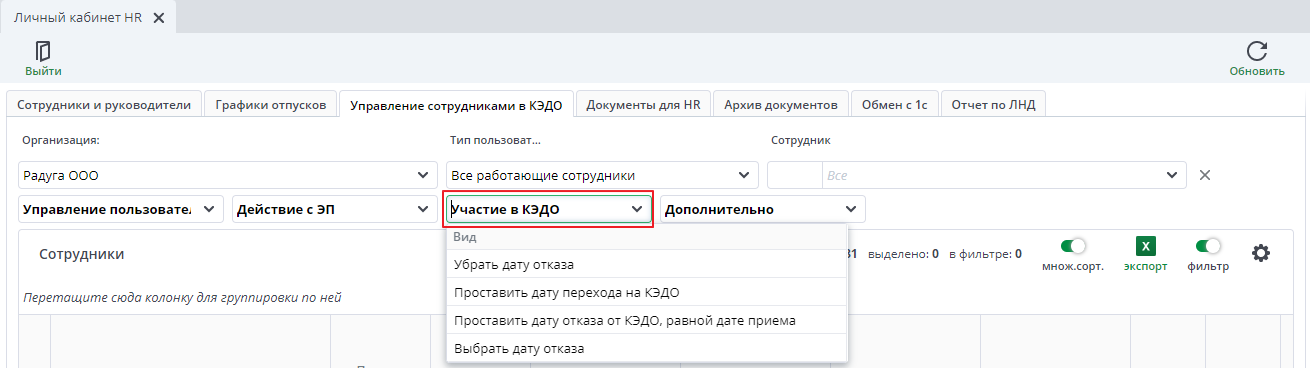Open the Организация dropdown Радуга ООО
The width and height of the screenshot is (1310, 368).
point(228,175)
